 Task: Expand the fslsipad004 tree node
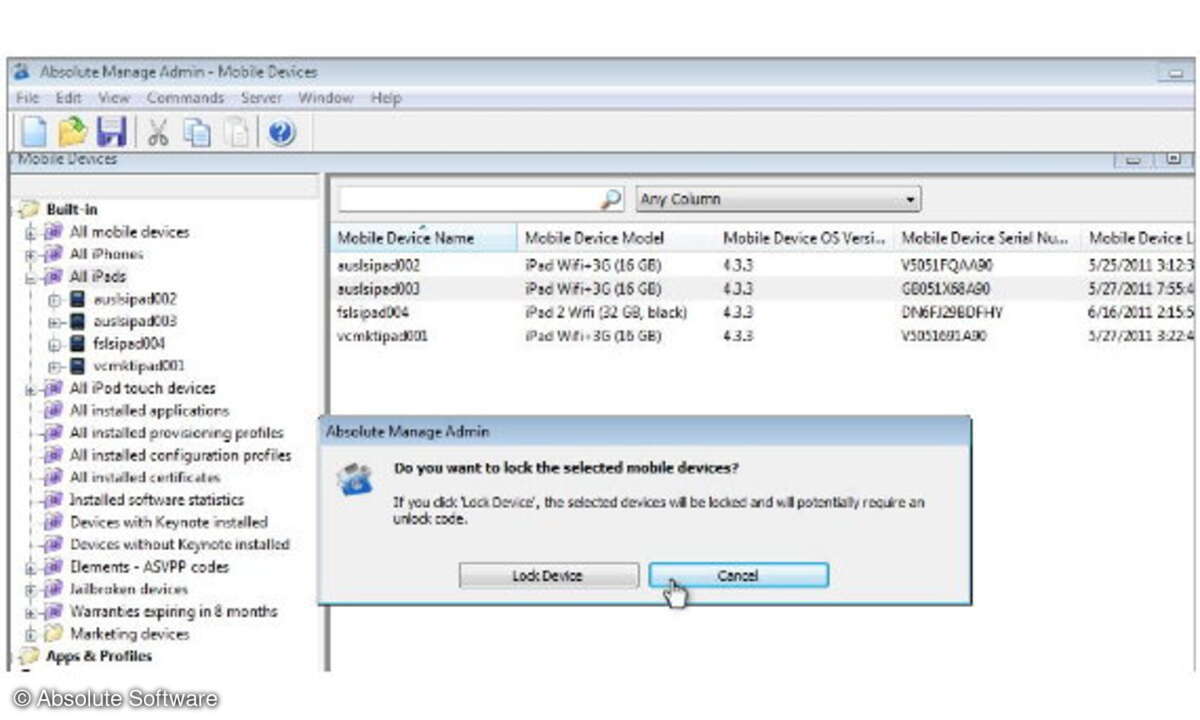point(54,344)
